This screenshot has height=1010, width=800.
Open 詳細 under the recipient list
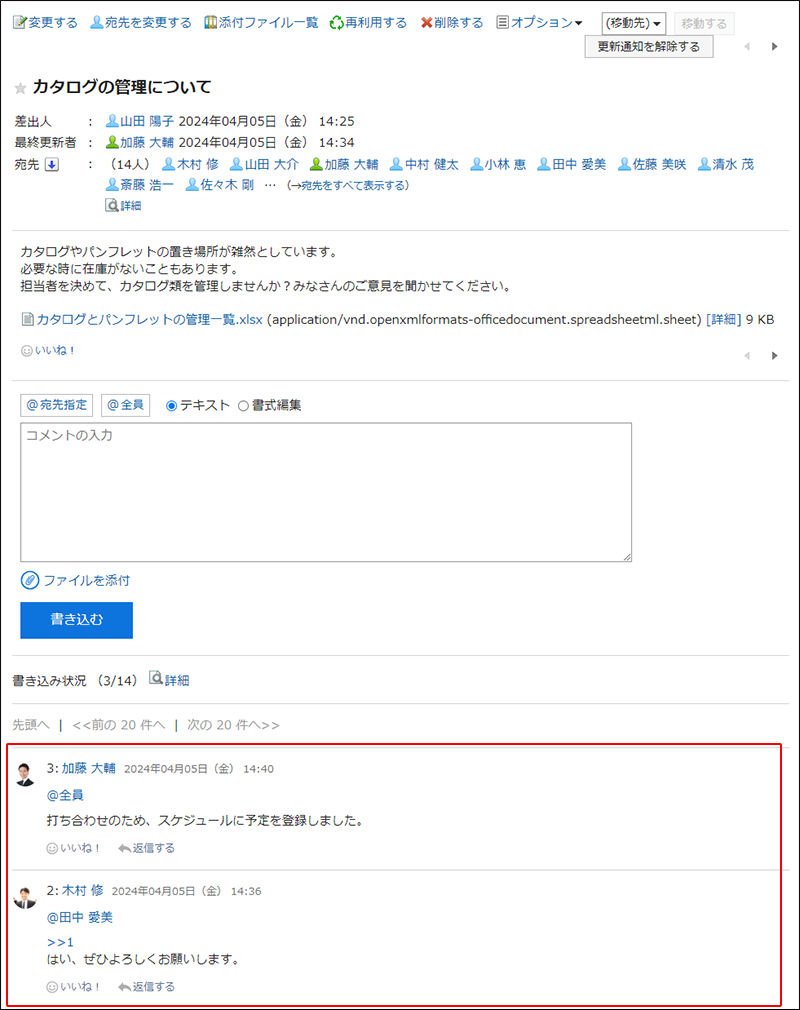[x=123, y=205]
